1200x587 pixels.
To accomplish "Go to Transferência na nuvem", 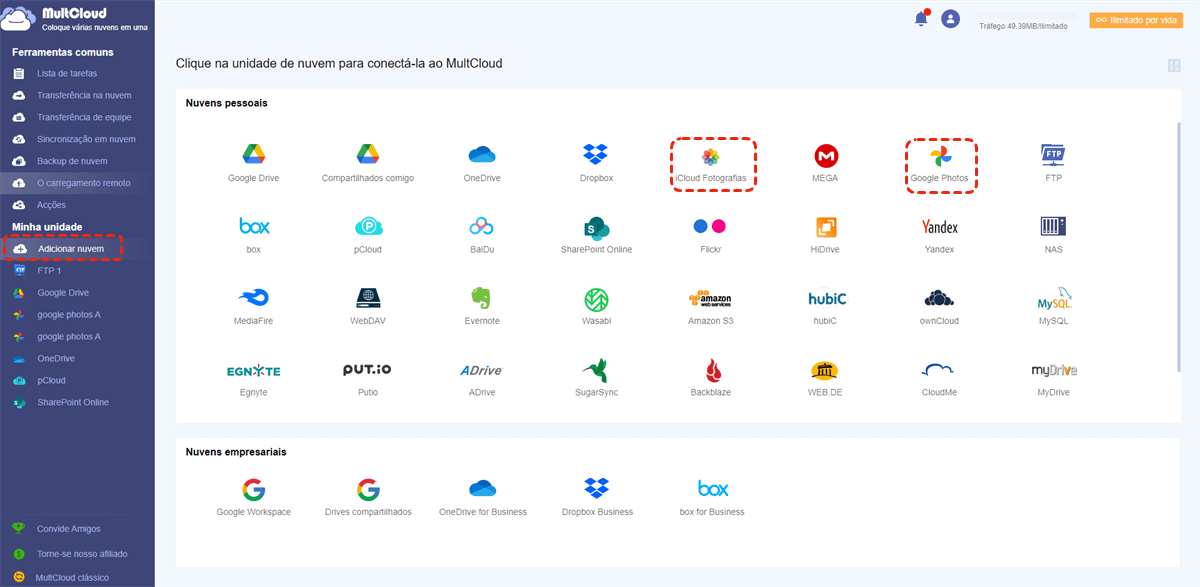I will click(x=84, y=96).
